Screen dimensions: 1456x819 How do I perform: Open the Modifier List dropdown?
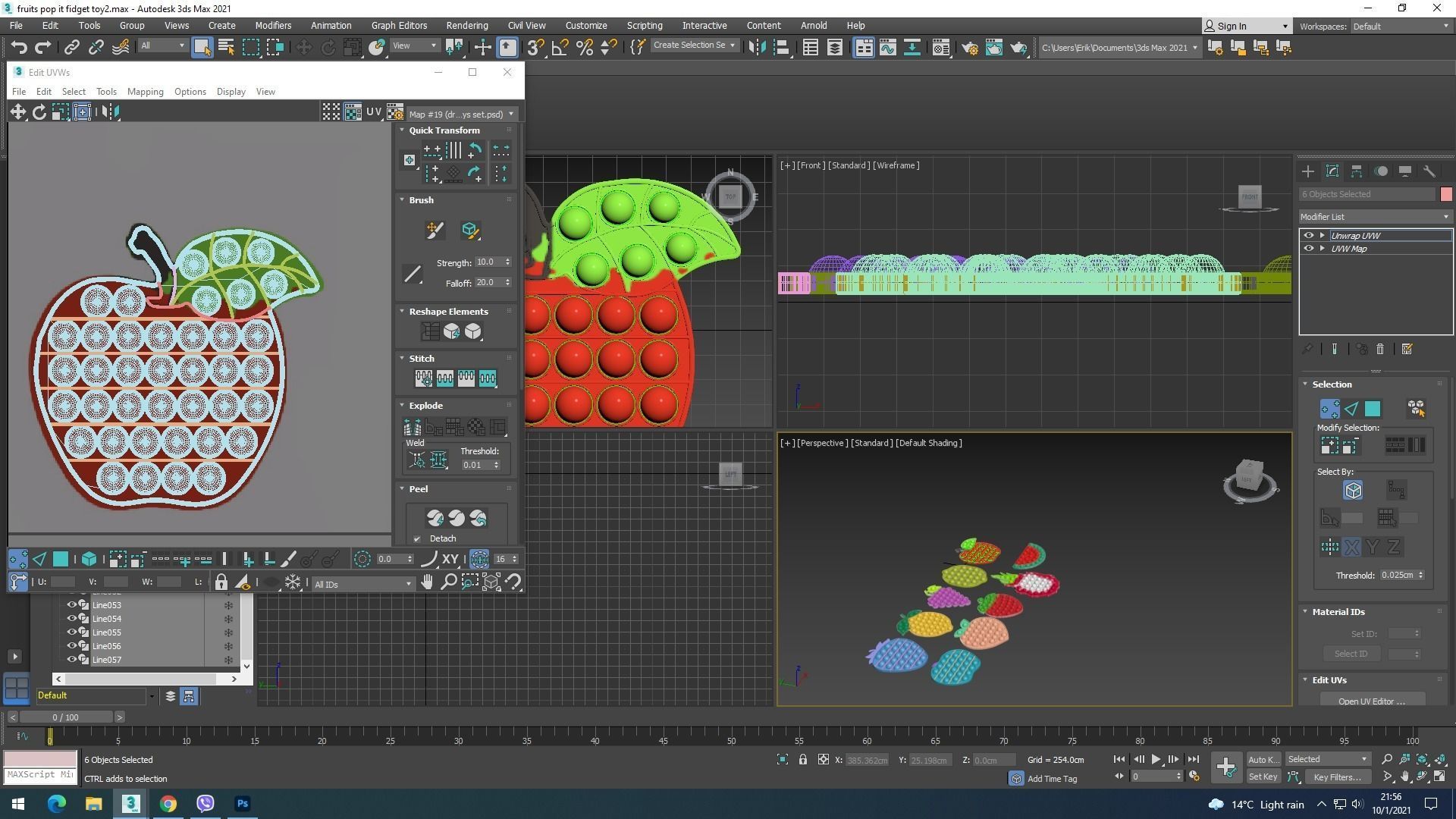(1374, 217)
